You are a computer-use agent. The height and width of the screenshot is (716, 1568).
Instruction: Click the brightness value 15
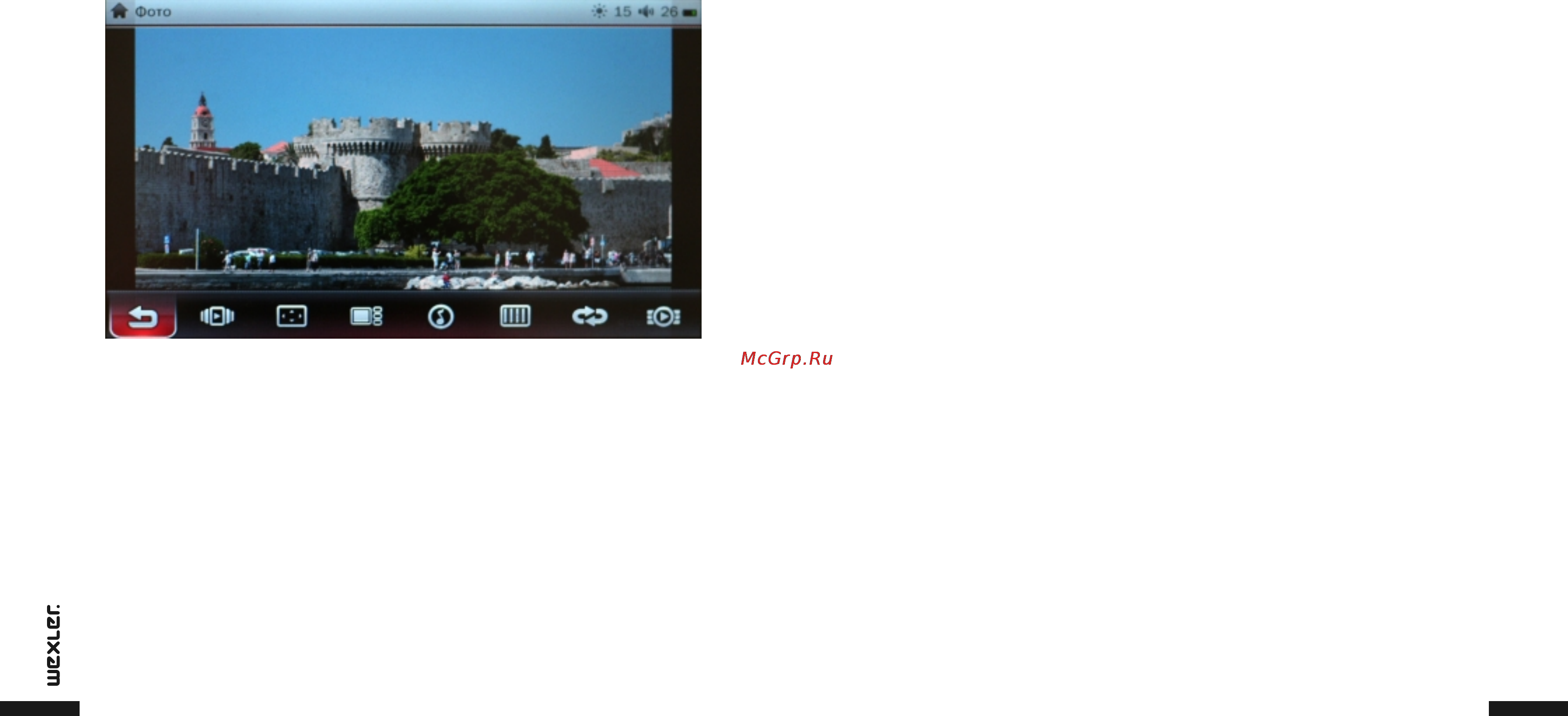(622, 12)
